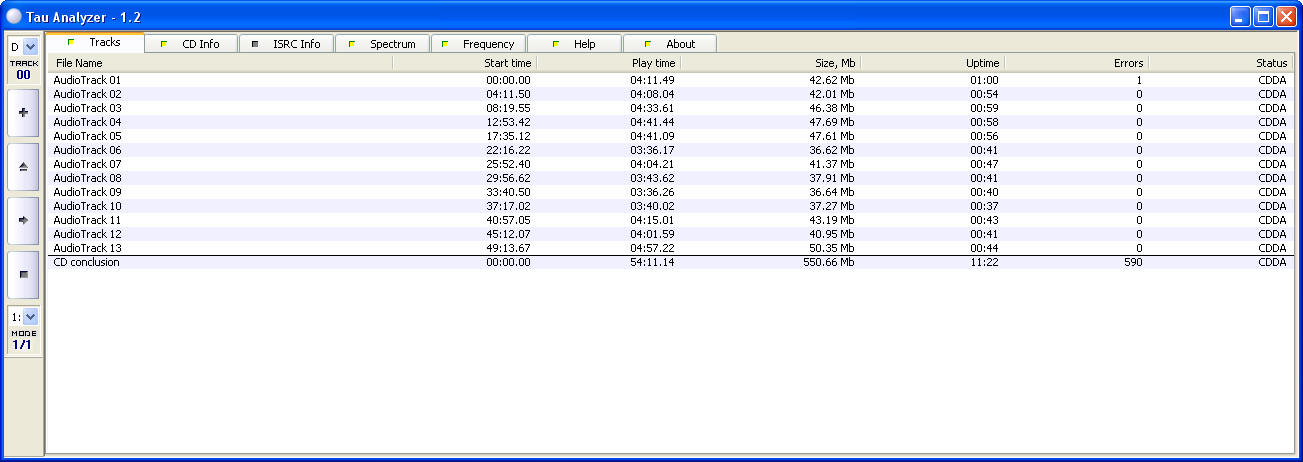Image resolution: width=1303 pixels, height=462 pixels.
Task: Click the Tau Analyzer title bar icon
Action: [x=14, y=15]
